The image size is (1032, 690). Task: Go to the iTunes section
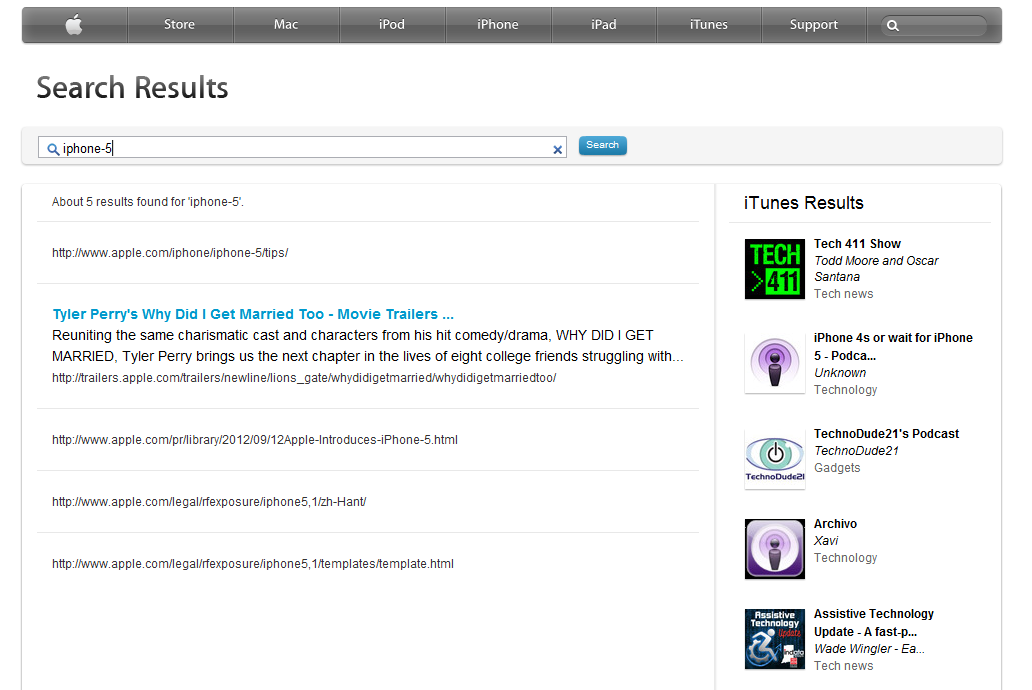(x=709, y=25)
